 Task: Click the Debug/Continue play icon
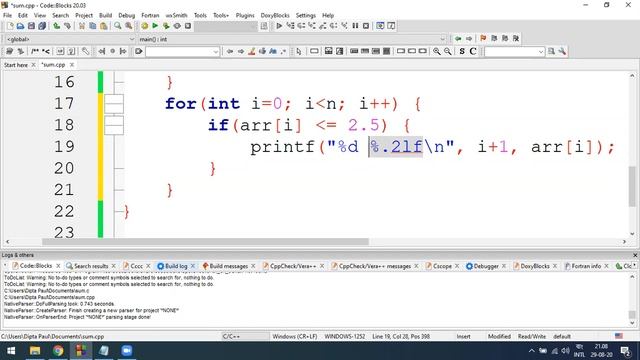[x=279, y=26]
